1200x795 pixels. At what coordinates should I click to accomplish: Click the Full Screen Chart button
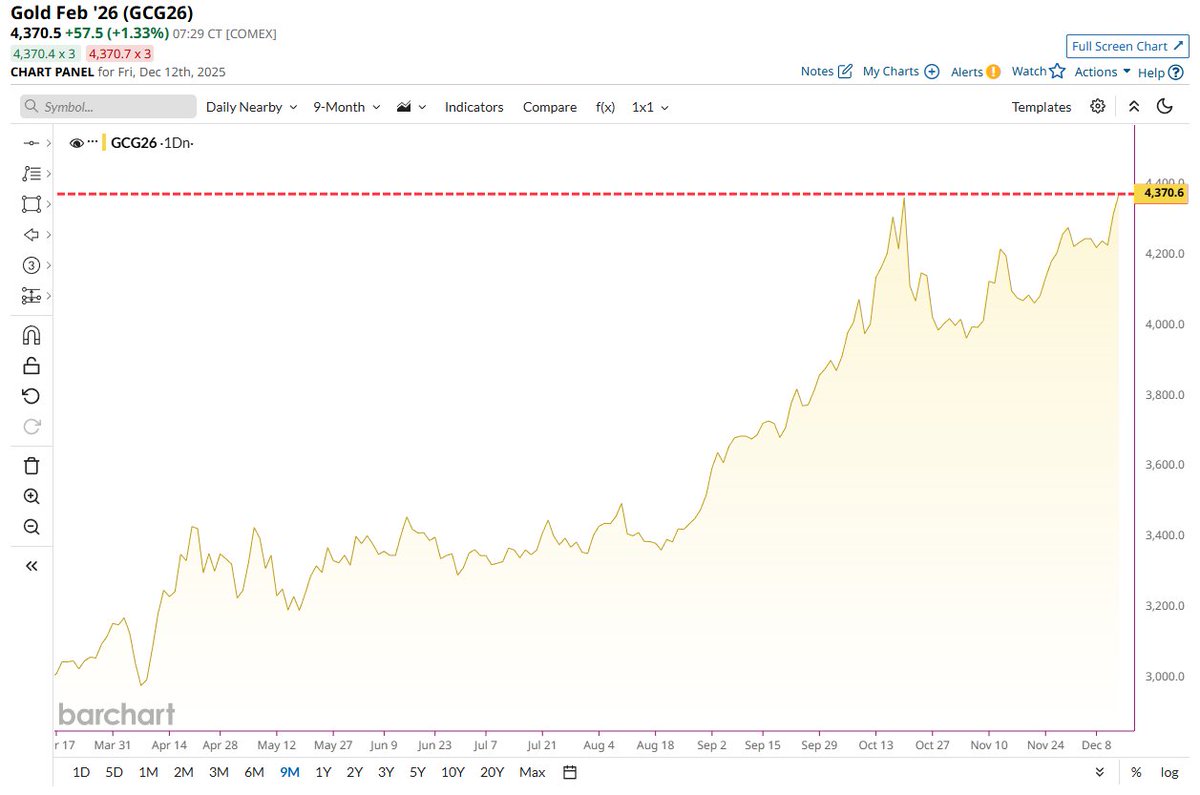pyautogui.click(x=1127, y=46)
